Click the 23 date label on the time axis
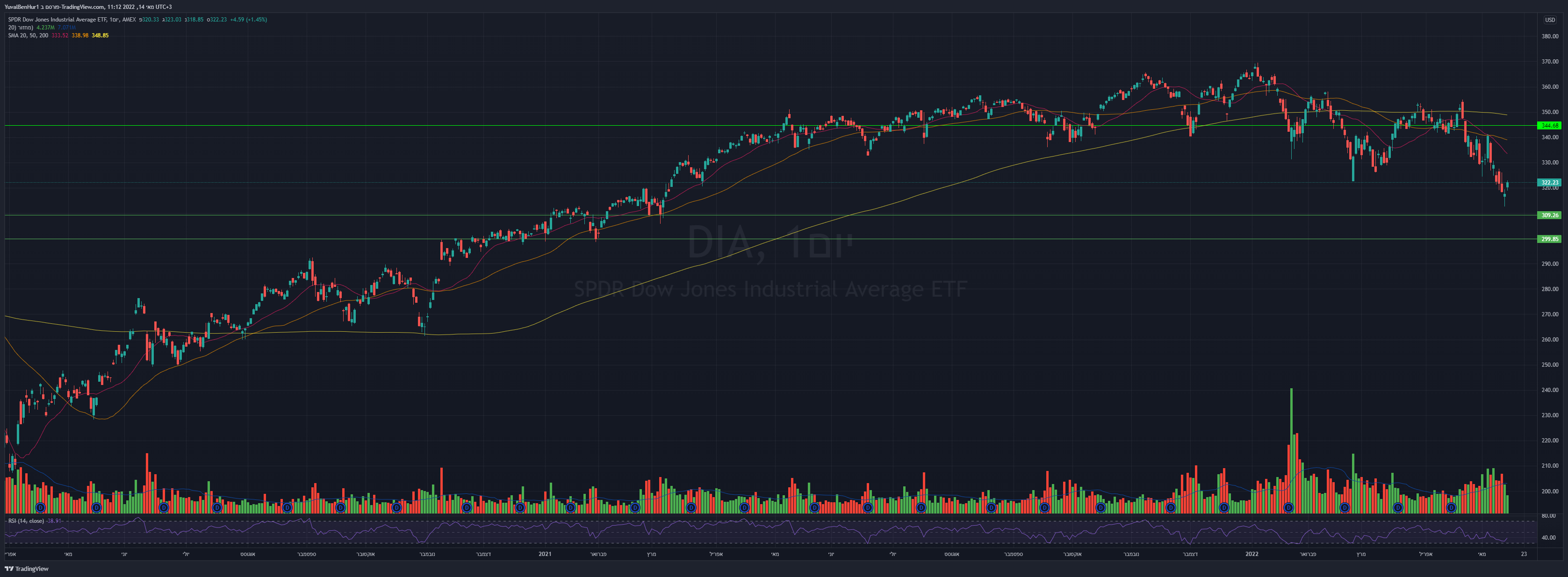 1524,554
